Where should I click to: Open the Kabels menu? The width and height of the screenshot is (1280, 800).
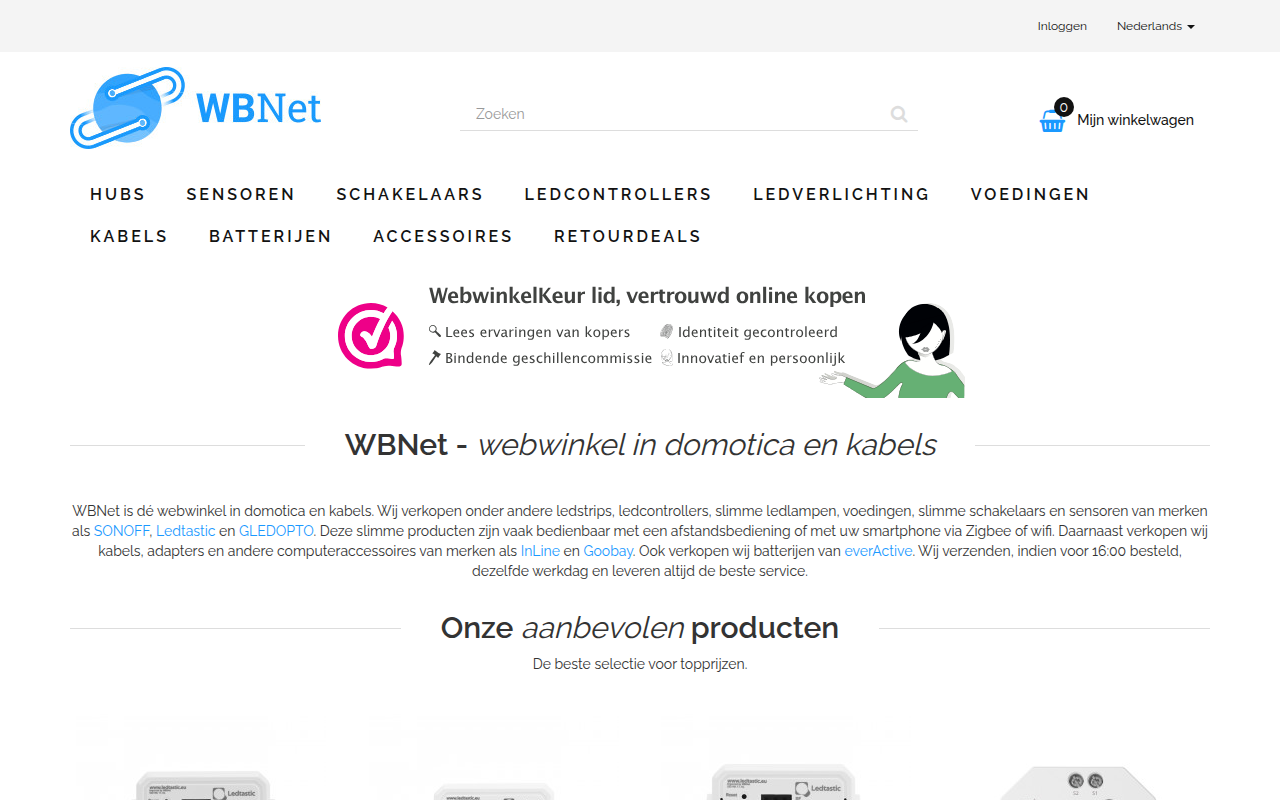pos(129,236)
